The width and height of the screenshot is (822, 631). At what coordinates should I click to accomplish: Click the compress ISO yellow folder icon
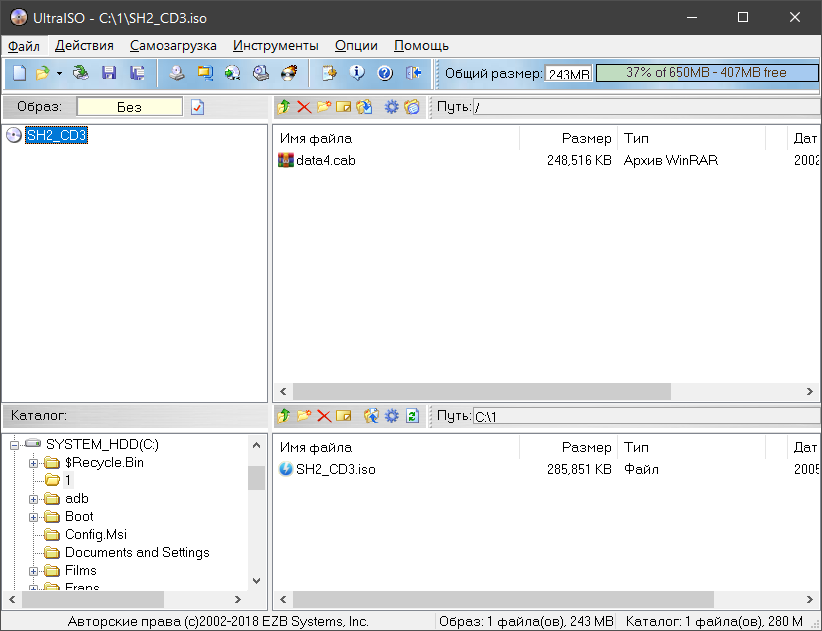pos(205,73)
